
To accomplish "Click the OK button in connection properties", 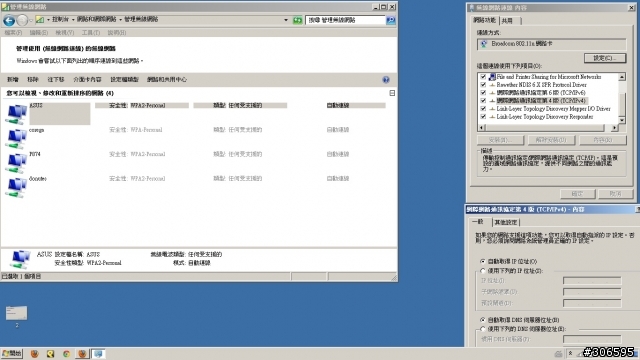I will (x=578, y=194).
